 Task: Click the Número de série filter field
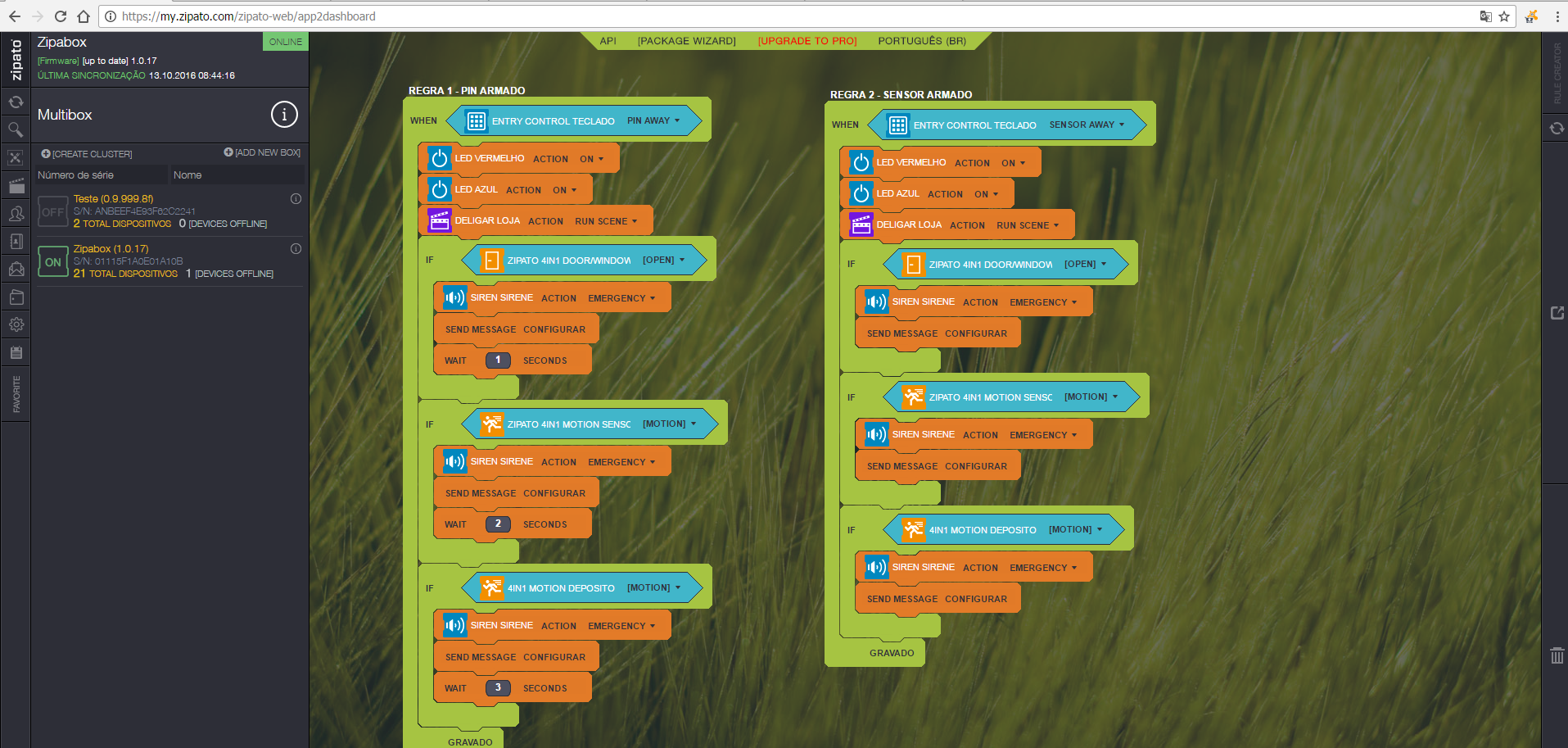point(100,175)
